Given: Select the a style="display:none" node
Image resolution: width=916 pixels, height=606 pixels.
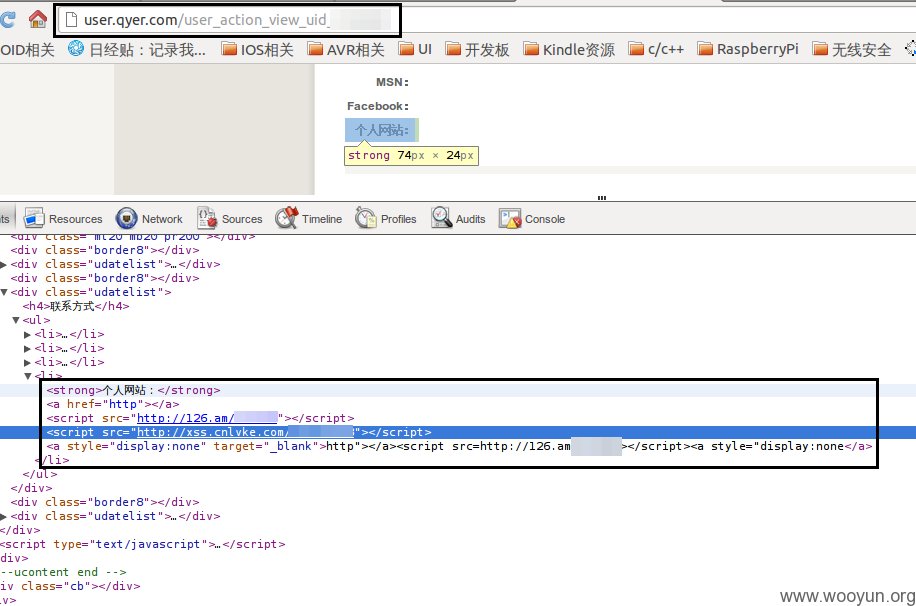Looking at the screenshot, I should (459, 446).
